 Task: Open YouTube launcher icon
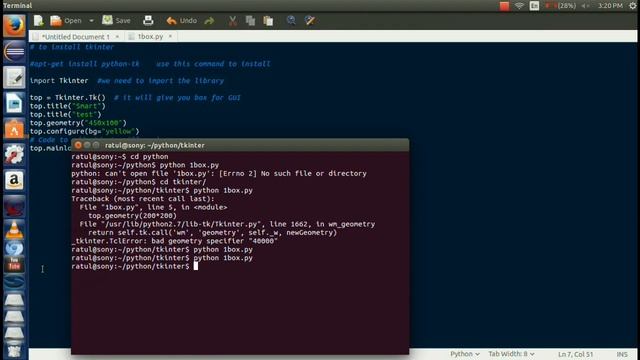click(14, 264)
